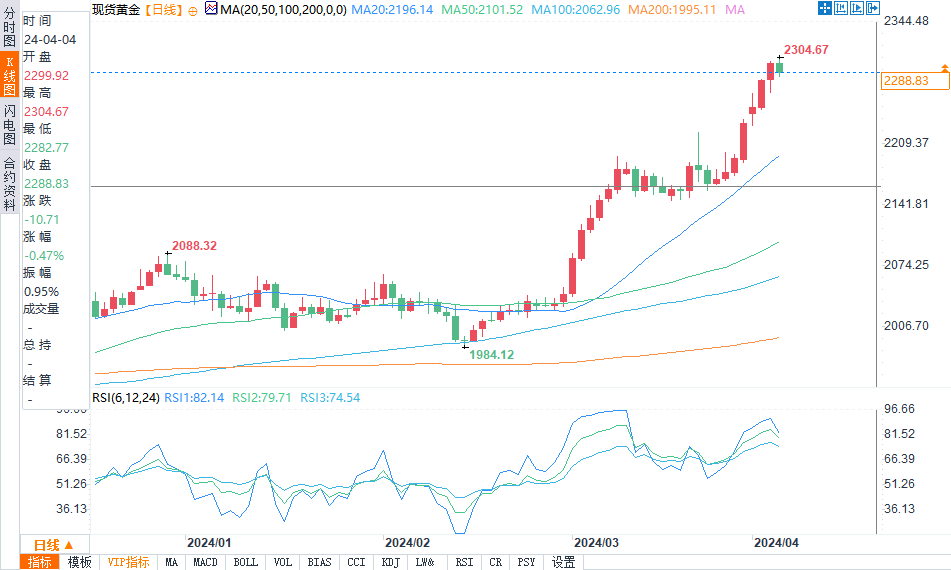Viewport: 951px width, 570px height.
Task: Click the MA indicator chart icon
Action: (211, 9)
